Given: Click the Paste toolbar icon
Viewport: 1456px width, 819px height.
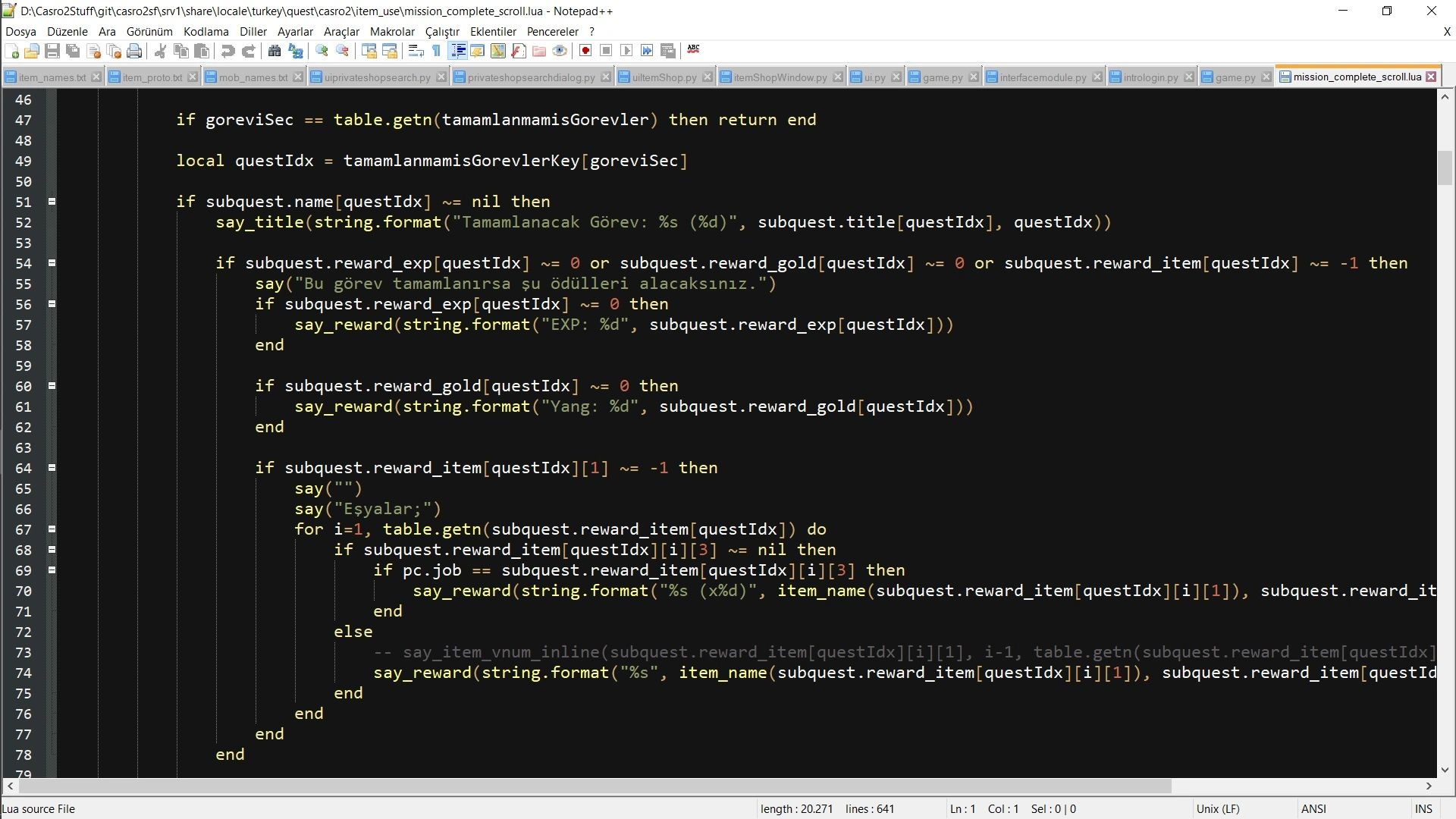Looking at the screenshot, I should pos(202,51).
